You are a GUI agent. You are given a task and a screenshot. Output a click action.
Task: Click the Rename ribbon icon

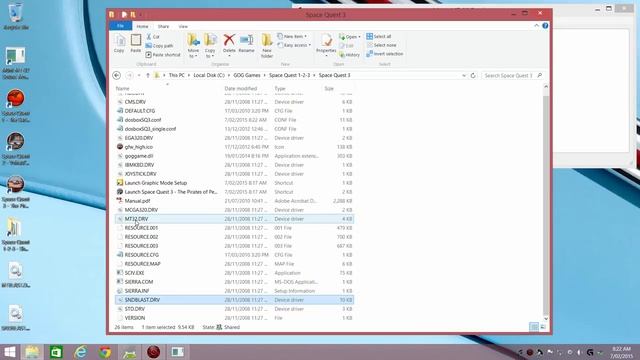246,44
